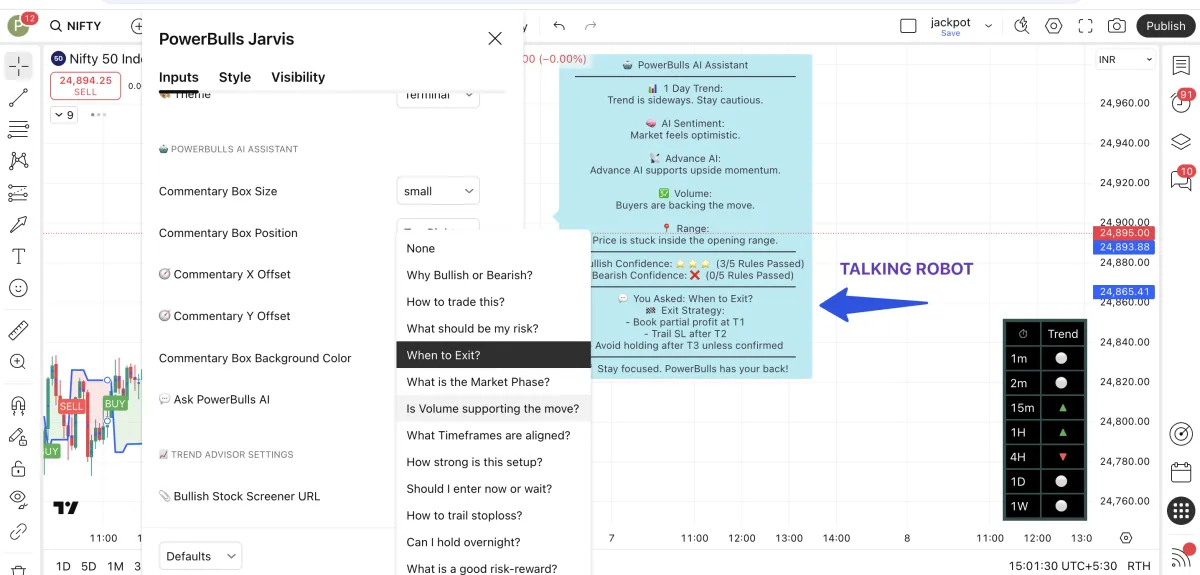Select How to trail stoploss? option
The width and height of the screenshot is (1200, 575).
[x=493, y=515]
